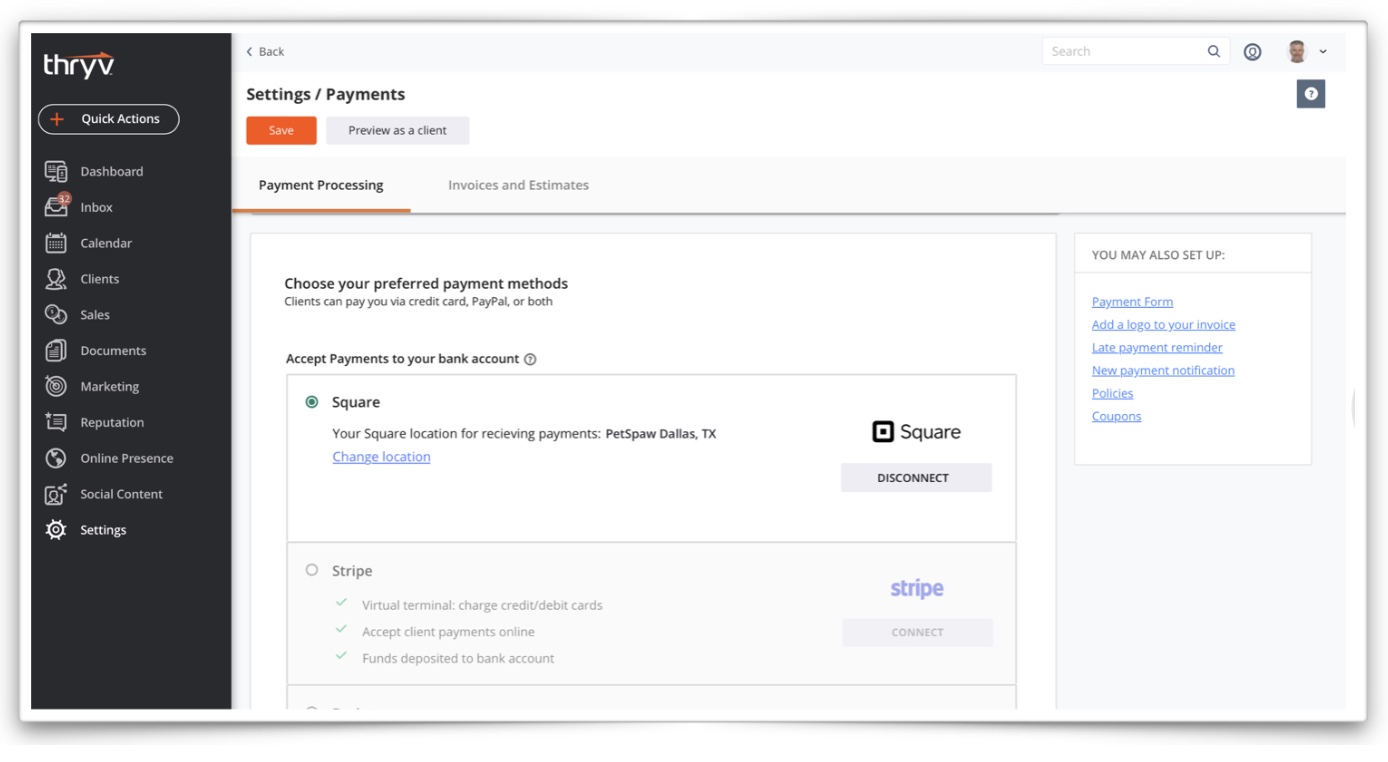1388x762 pixels.
Task: Open the Payment Form link
Action: click(1132, 302)
